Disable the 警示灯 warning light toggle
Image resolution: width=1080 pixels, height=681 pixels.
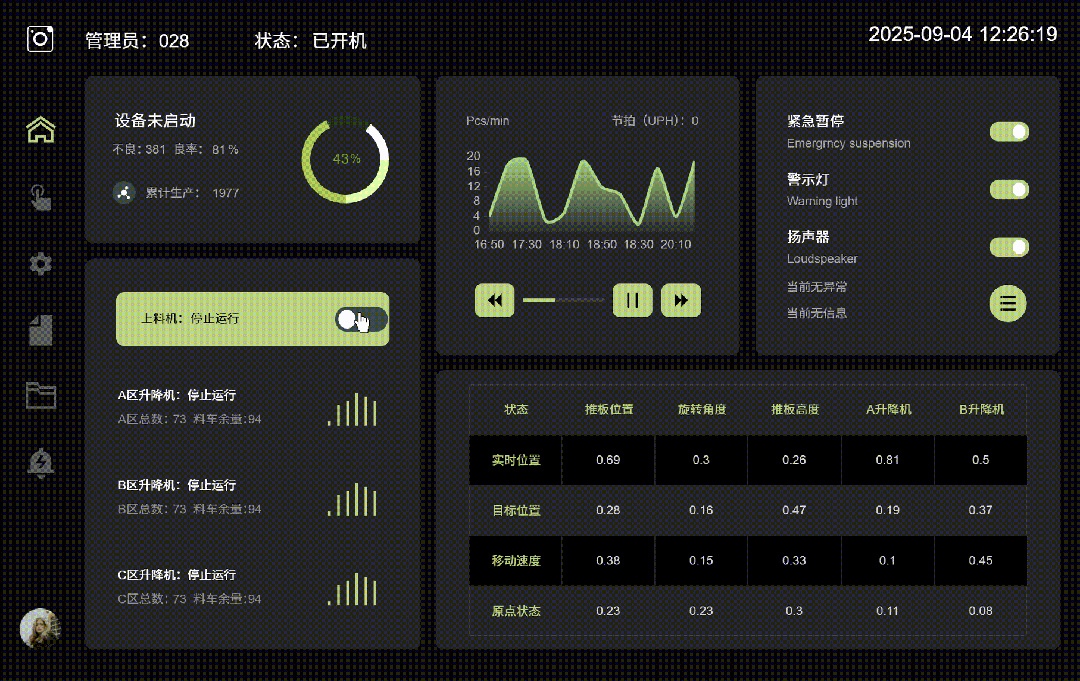(1009, 189)
